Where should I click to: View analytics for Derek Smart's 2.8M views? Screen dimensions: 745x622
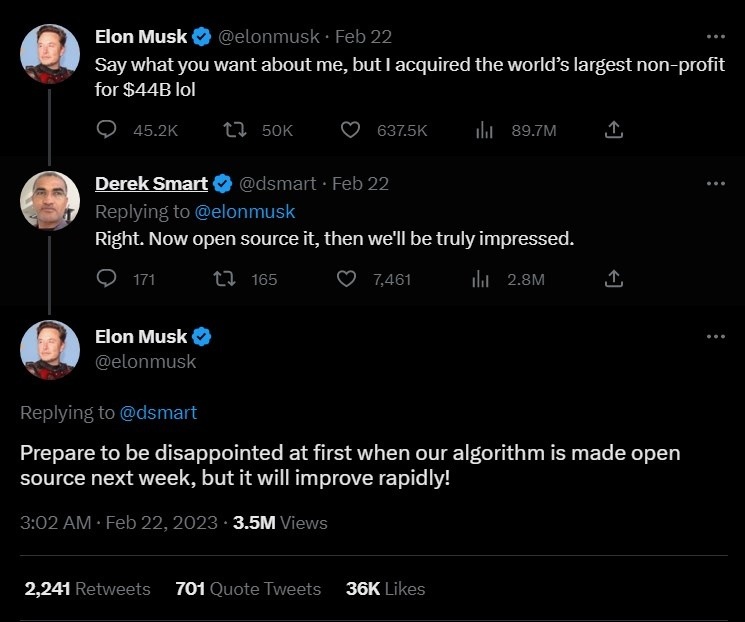click(x=481, y=279)
